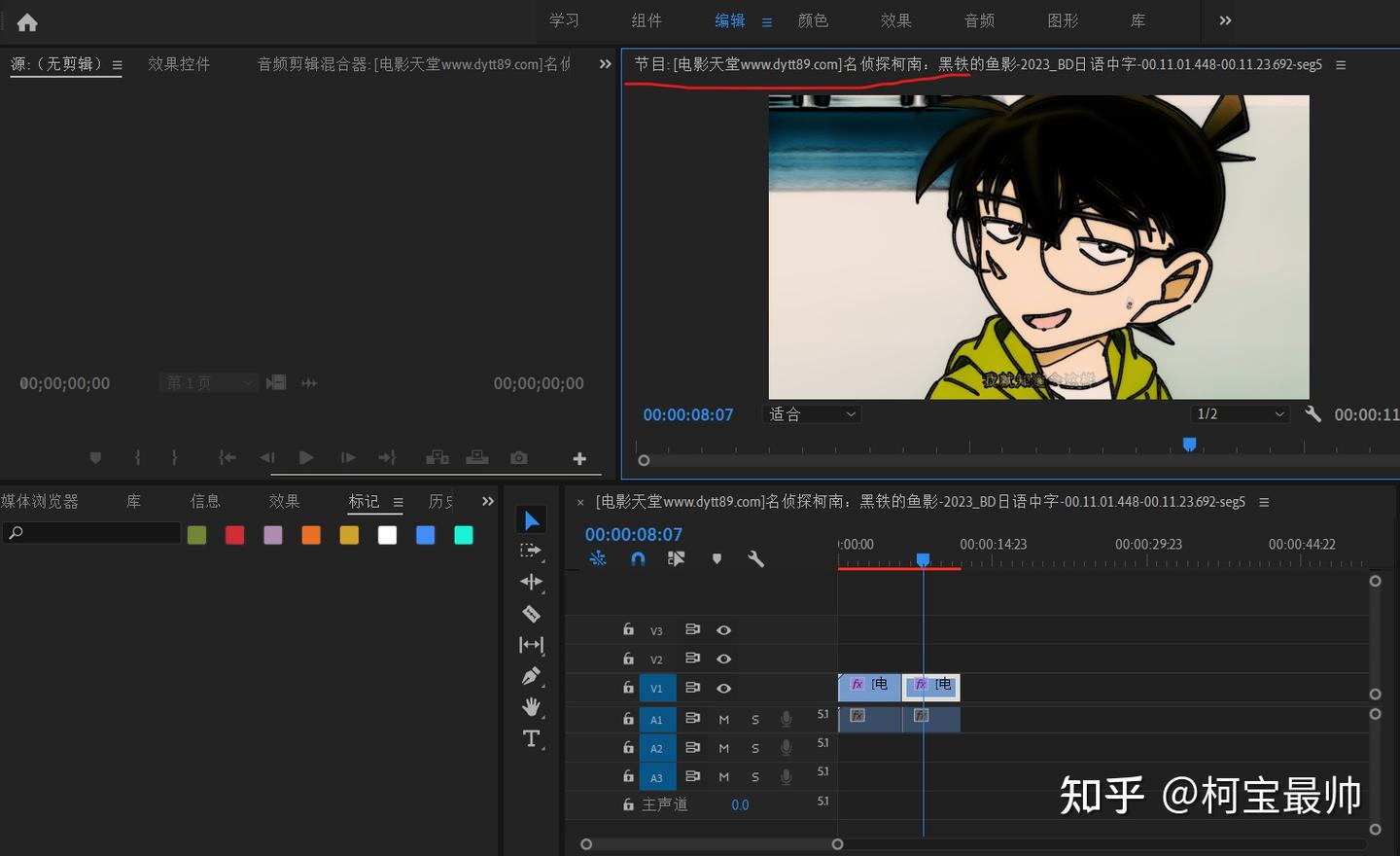Switch to 音频 workspace
Image resolution: width=1400 pixels, height=856 pixels.
tap(979, 20)
